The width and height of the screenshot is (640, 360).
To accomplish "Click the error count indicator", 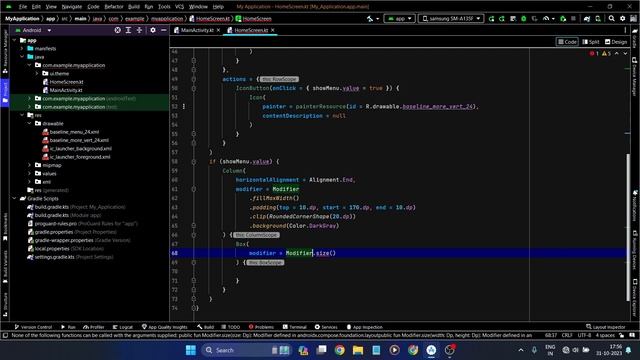I will pyautogui.click(x=594, y=53).
